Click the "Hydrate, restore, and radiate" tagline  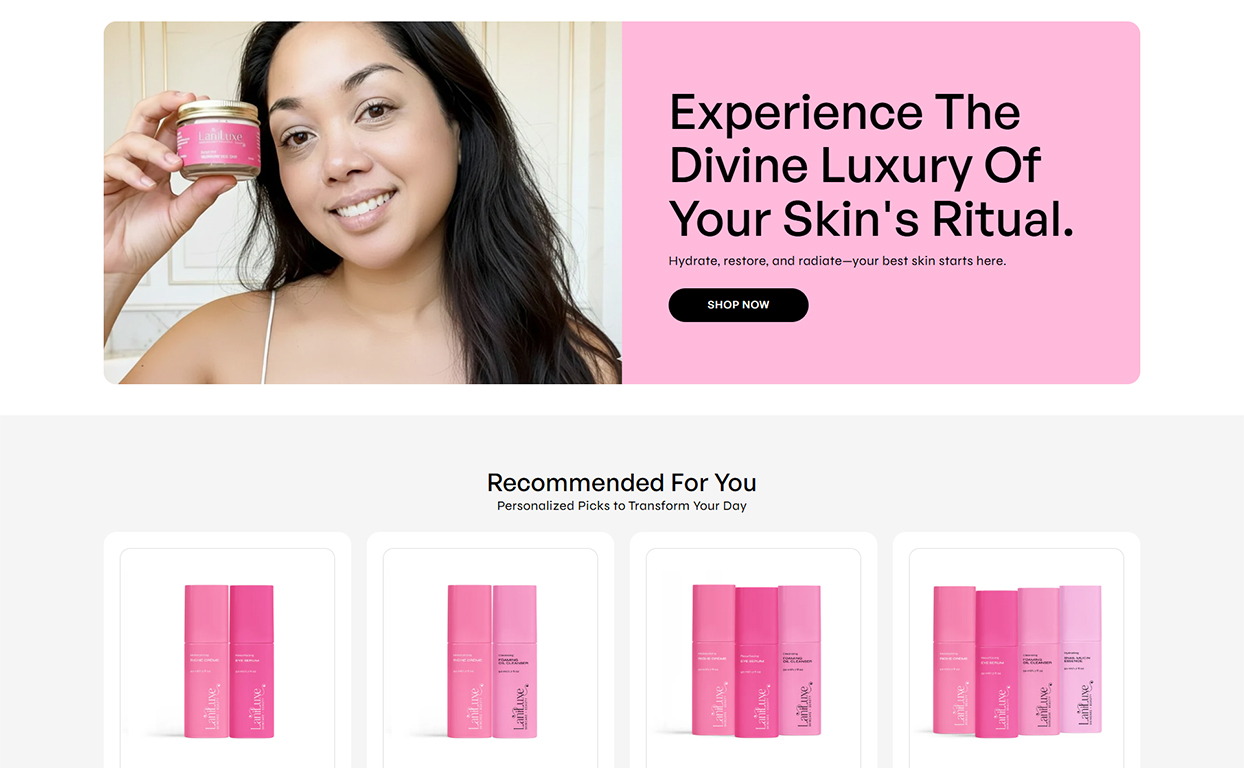[x=837, y=261]
